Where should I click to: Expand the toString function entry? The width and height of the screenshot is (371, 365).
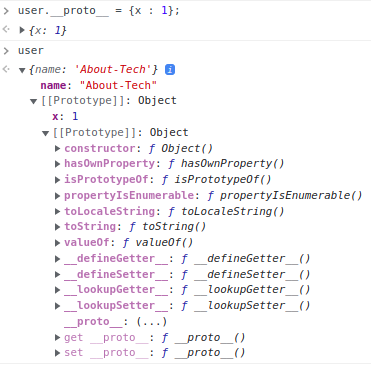coord(57,227)
